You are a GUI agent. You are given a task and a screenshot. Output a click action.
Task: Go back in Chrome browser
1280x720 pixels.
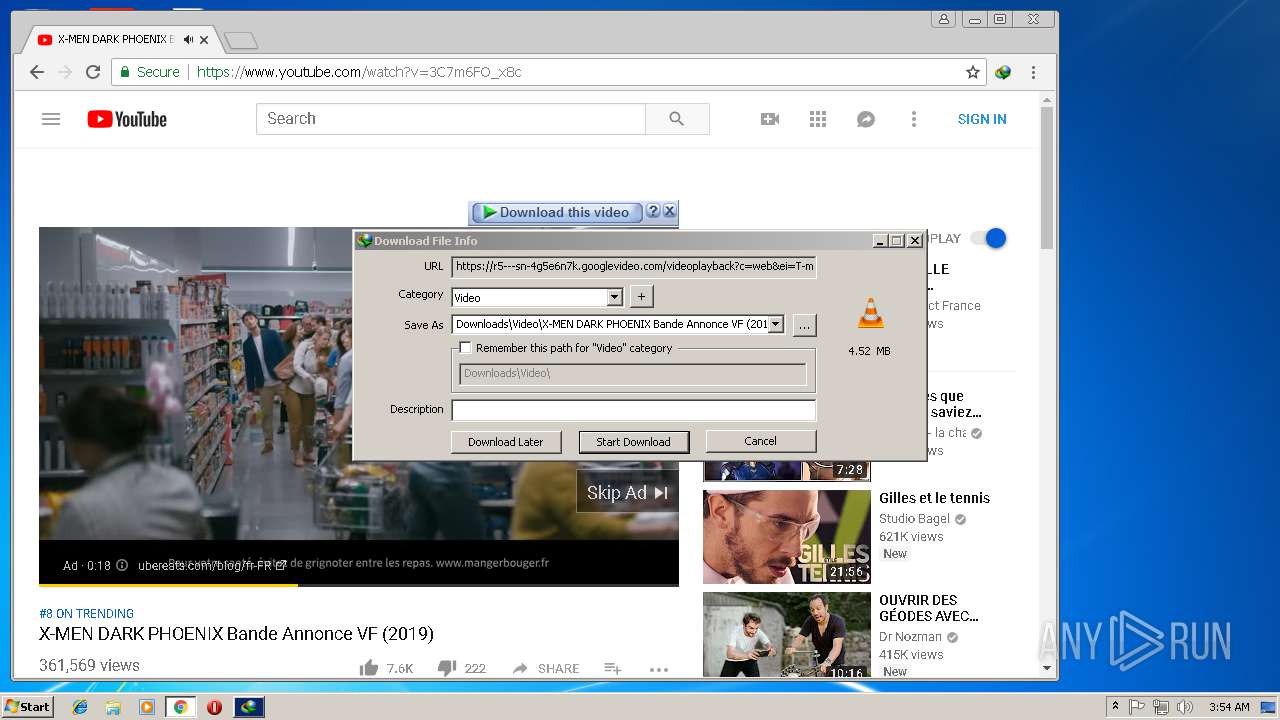click(x=37, y=72)
